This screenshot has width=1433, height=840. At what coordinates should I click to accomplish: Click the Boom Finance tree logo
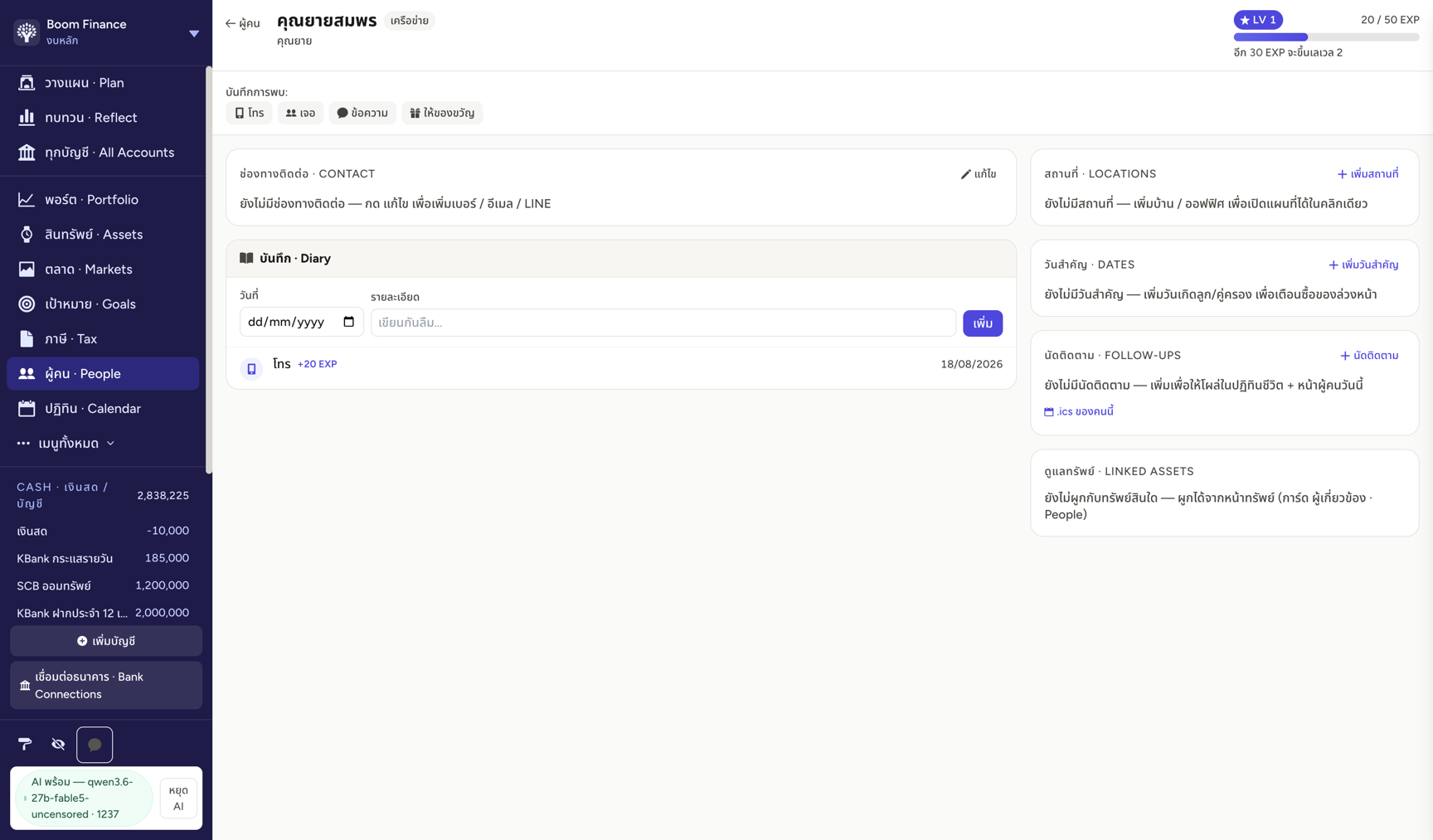(27, 32)
